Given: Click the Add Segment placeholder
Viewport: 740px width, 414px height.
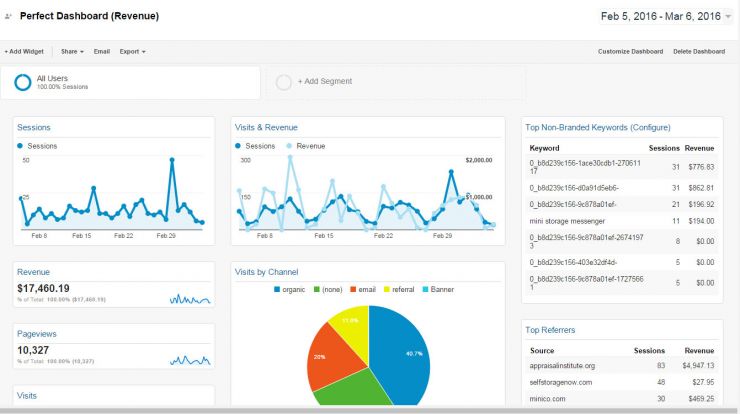Looking at the screenshot, I should tap(395, 83).
